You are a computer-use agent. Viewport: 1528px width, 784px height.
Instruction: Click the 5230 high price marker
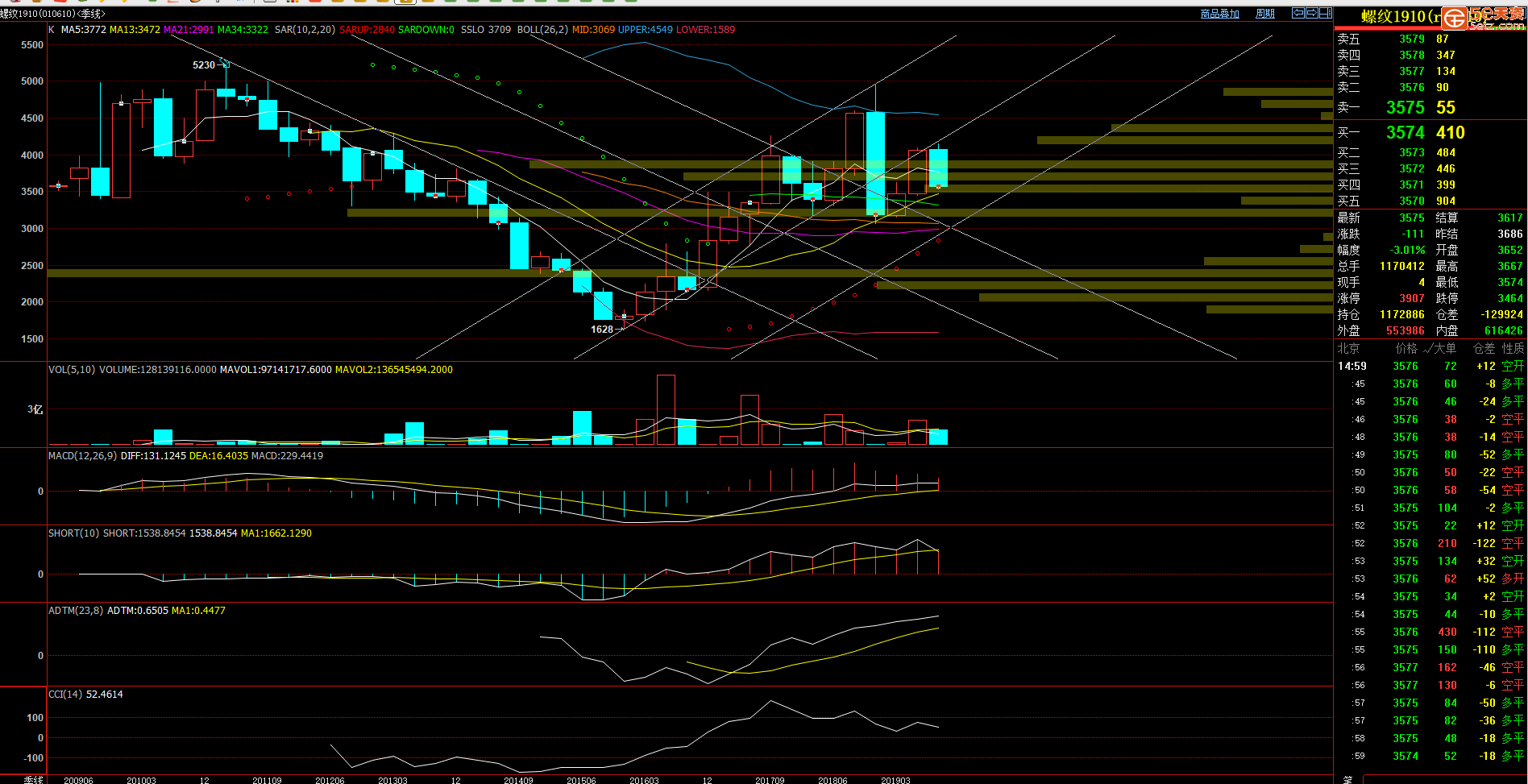(204, 65)
